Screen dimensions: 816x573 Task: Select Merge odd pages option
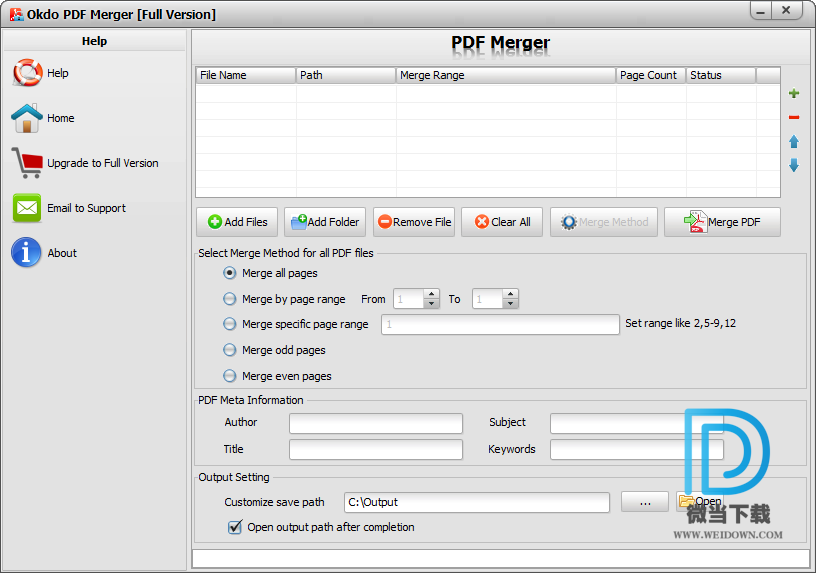230,350
